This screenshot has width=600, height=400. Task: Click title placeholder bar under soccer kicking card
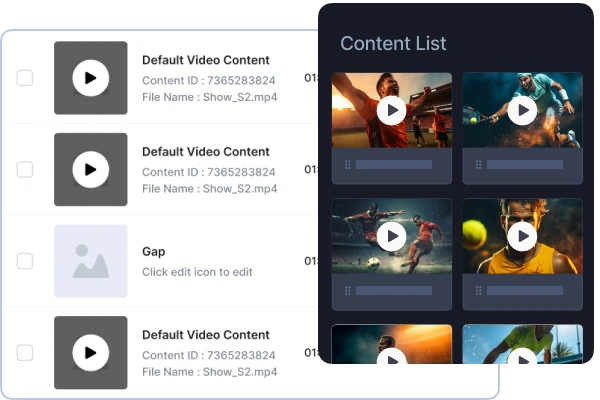394,291
